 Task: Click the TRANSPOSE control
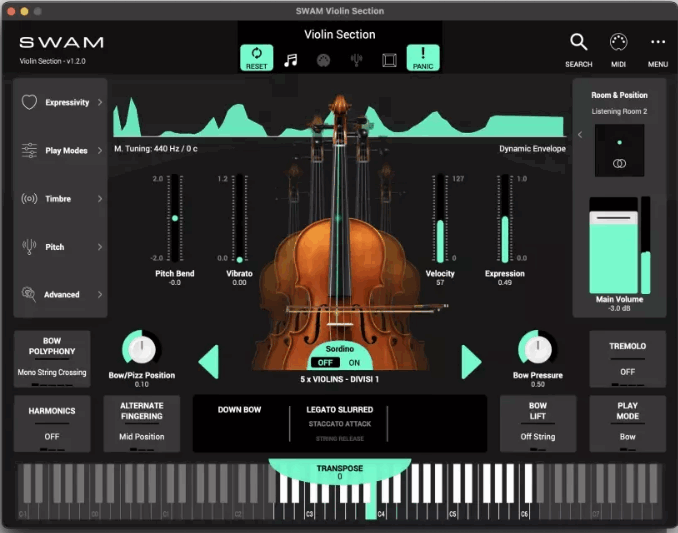tap(339, 472)
